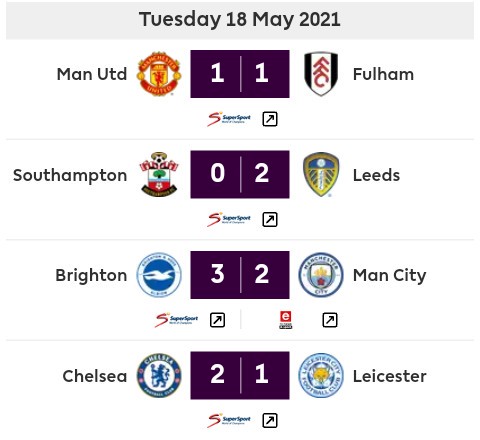The width and height of the screenshot is (480, 440).
Task: Click the Chelsea club crest
Action: tap(159, 375)
